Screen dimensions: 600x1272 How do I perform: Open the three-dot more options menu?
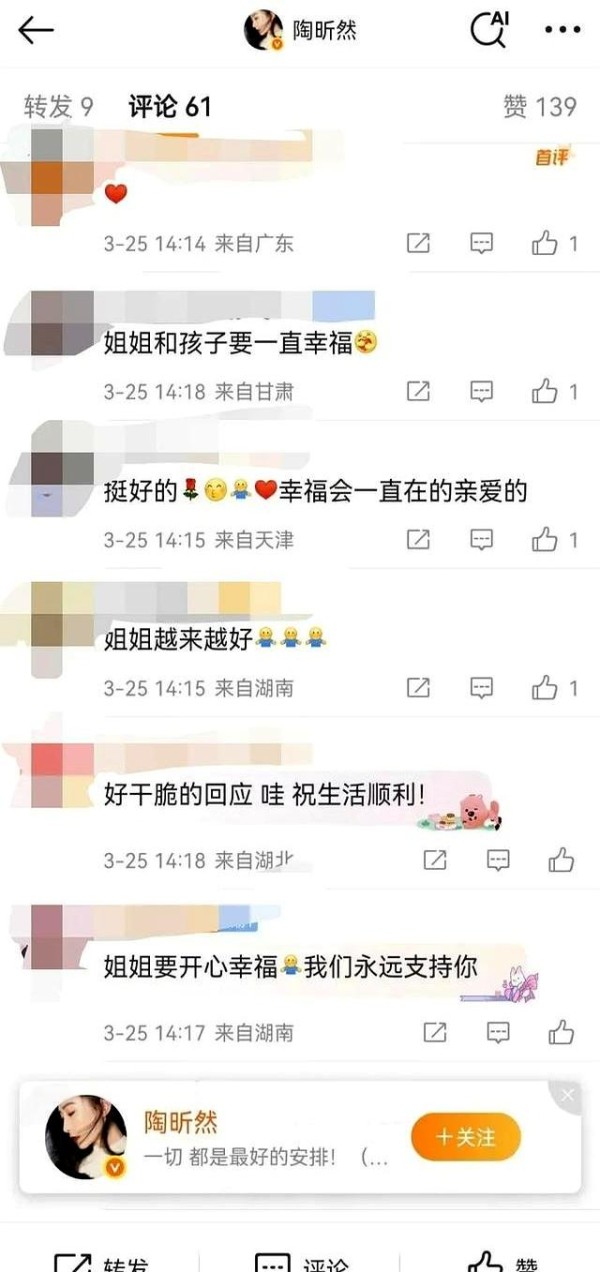click(x=562, y=30)
